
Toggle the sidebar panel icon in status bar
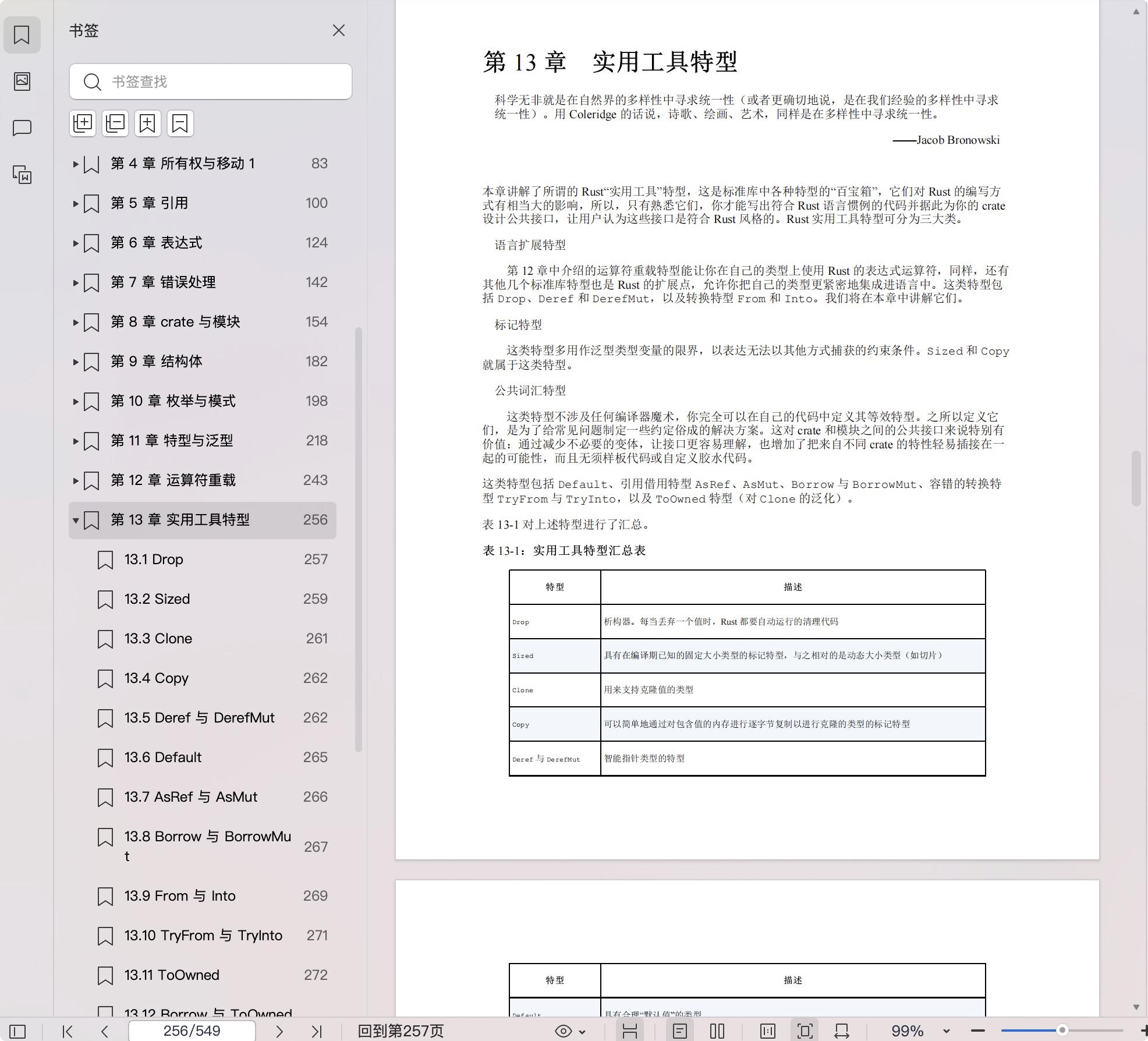point(17,1031)
